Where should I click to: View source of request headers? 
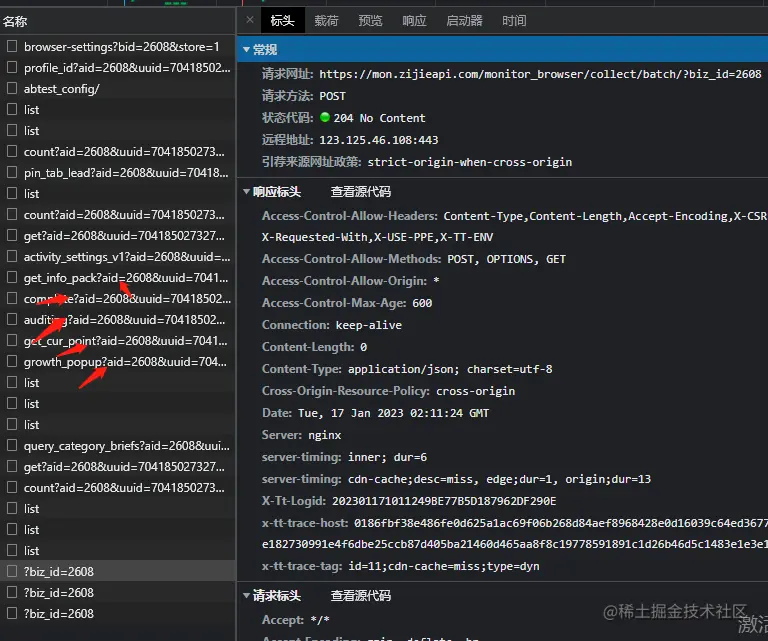click(360, 595)
